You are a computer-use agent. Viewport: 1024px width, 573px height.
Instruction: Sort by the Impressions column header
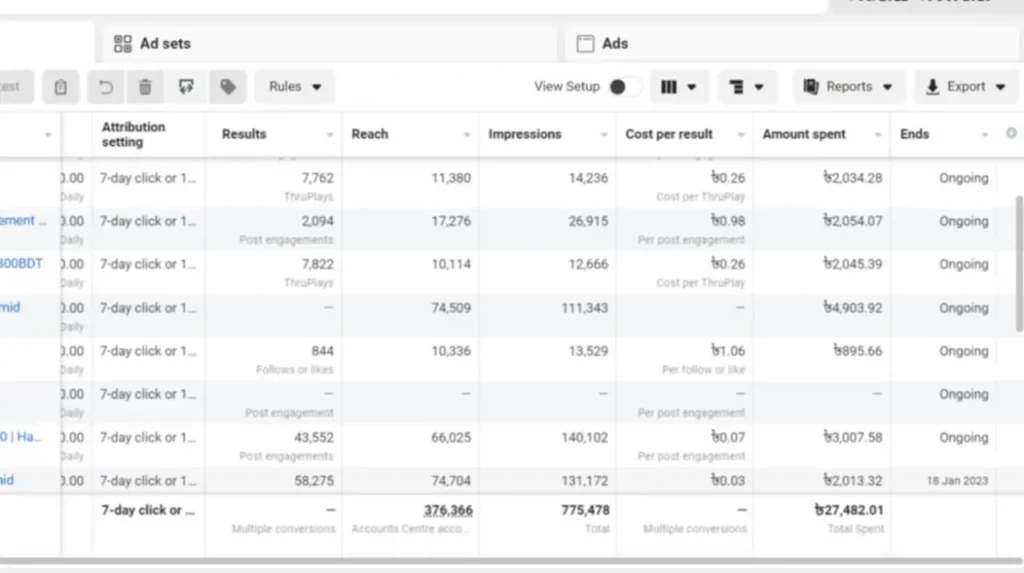pyautogui.click(x=525, y=134)
